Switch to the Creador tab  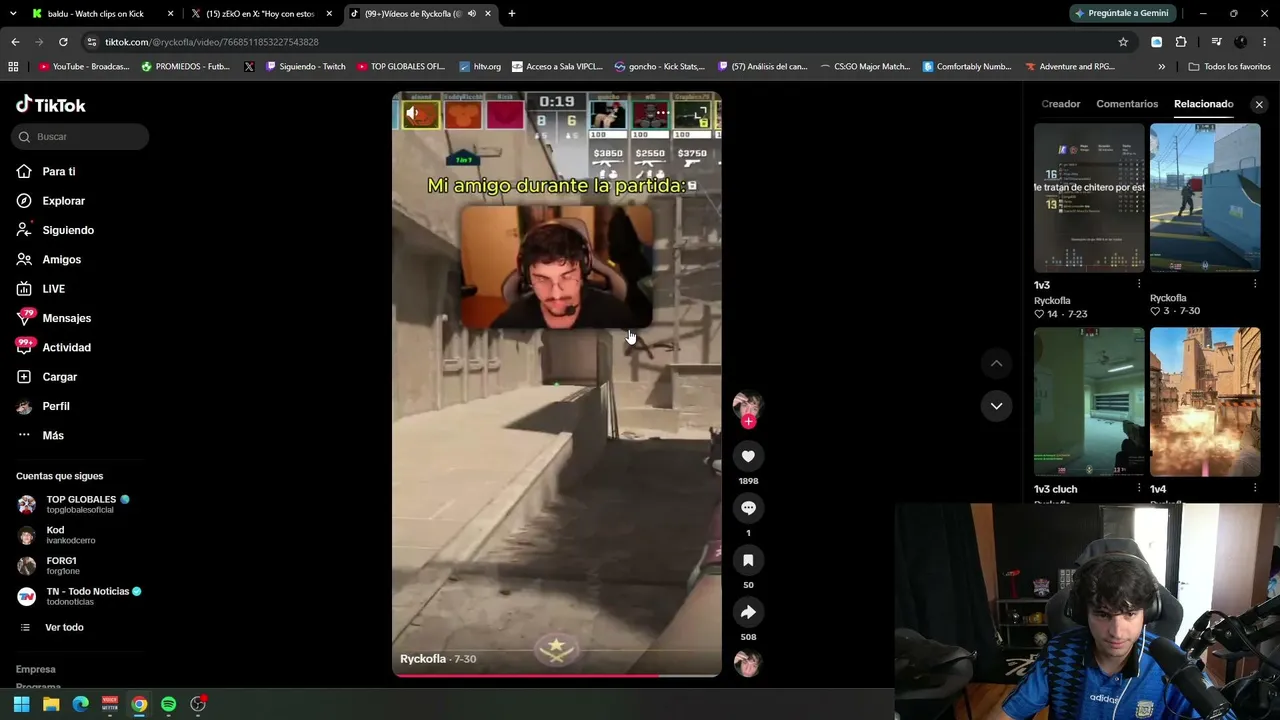point(1061,104)
